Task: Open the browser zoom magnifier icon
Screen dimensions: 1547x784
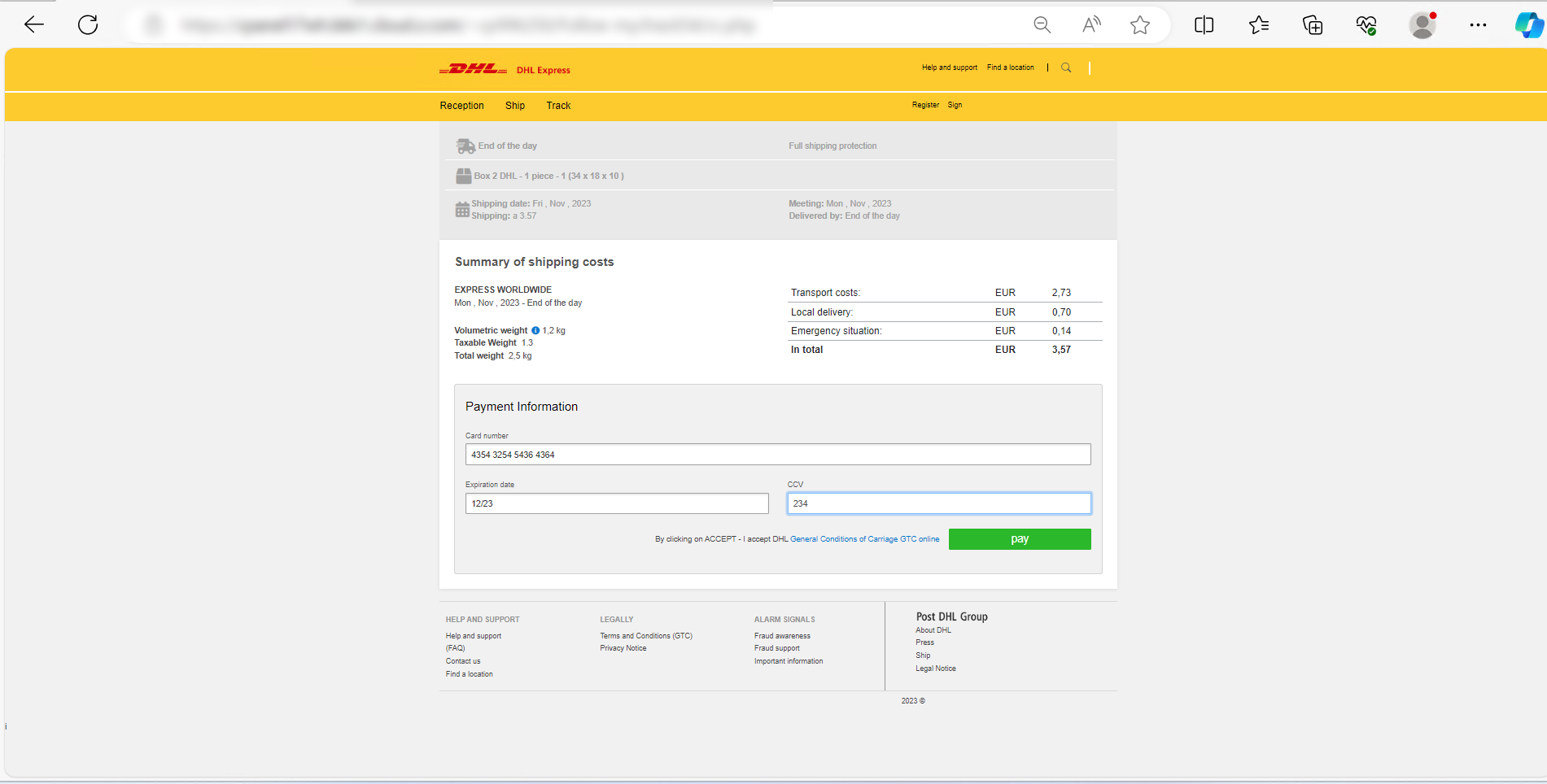Action: pyautogui.click(x=1042, y=25)
